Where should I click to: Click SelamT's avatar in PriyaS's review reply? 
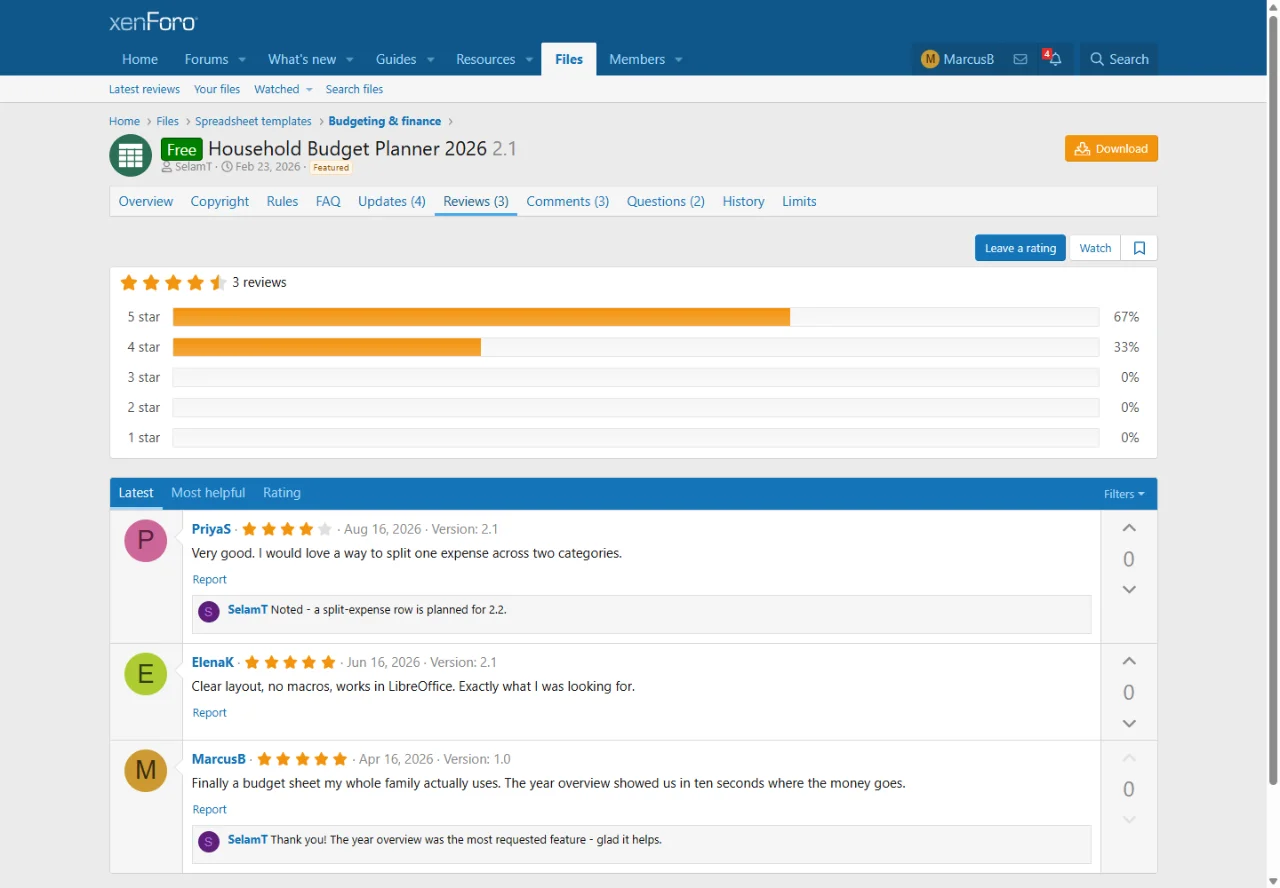209,612
